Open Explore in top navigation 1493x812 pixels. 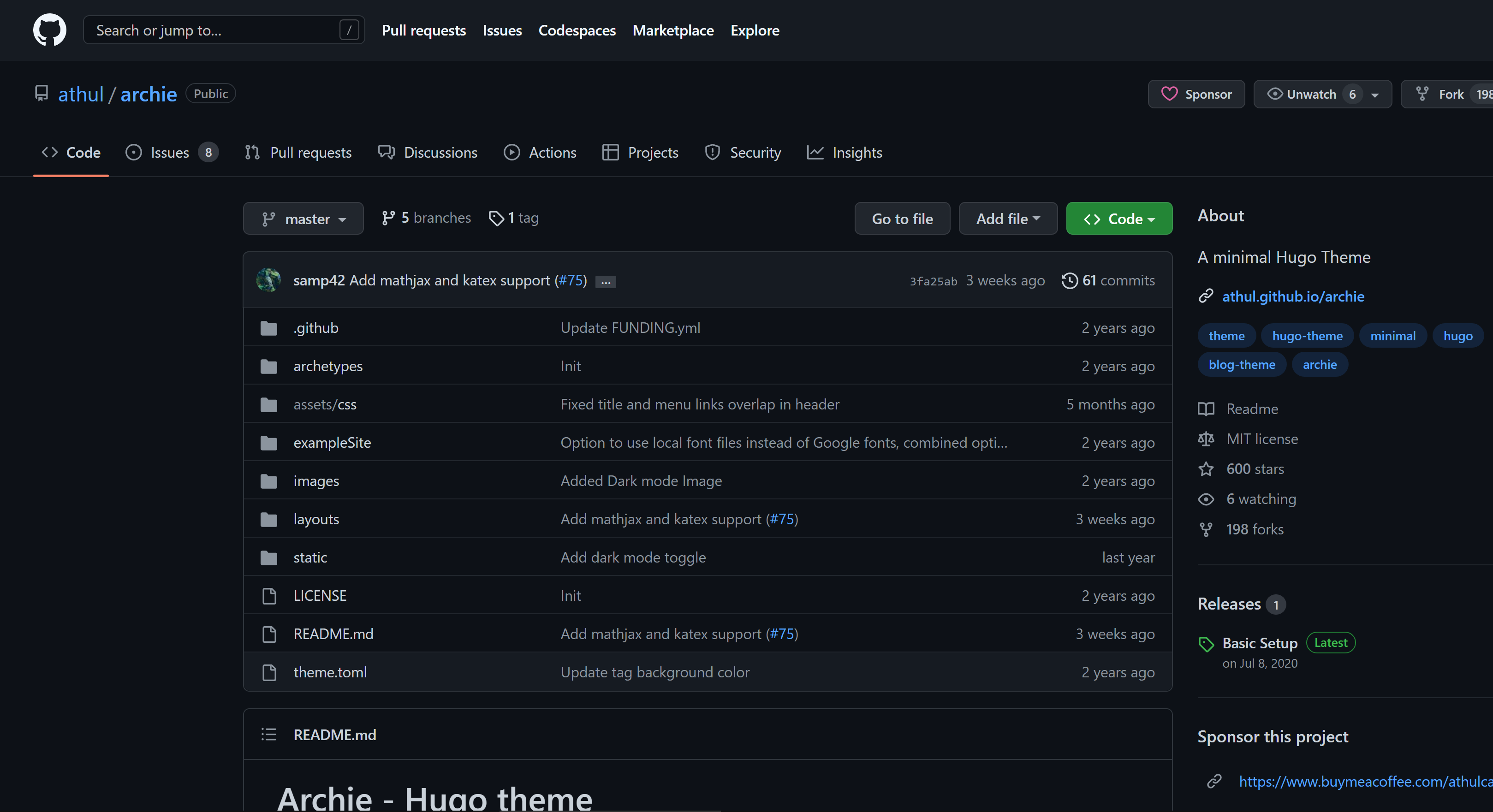click(x=755, y=30)
